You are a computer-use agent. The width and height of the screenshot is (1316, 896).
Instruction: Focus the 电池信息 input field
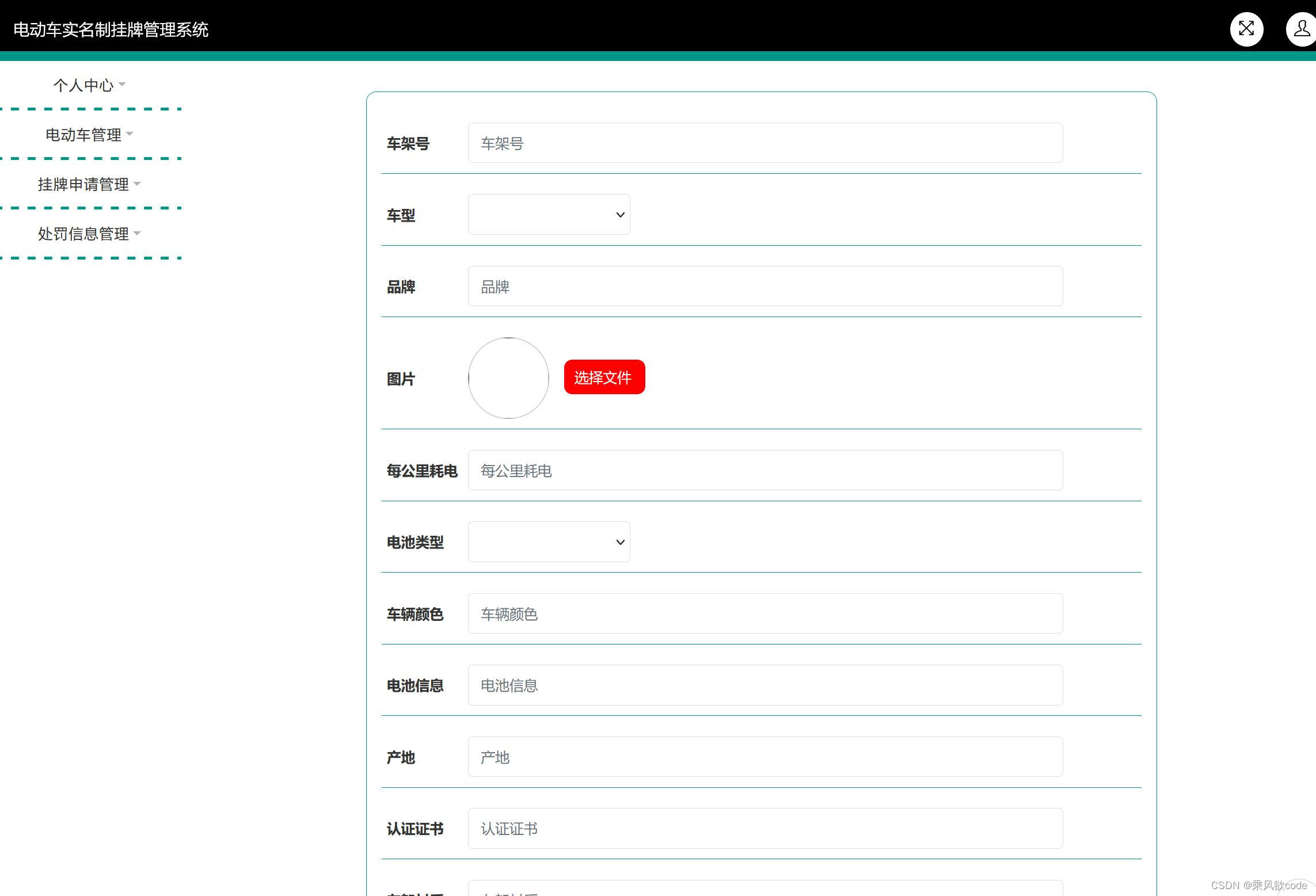tap(765, 685)
